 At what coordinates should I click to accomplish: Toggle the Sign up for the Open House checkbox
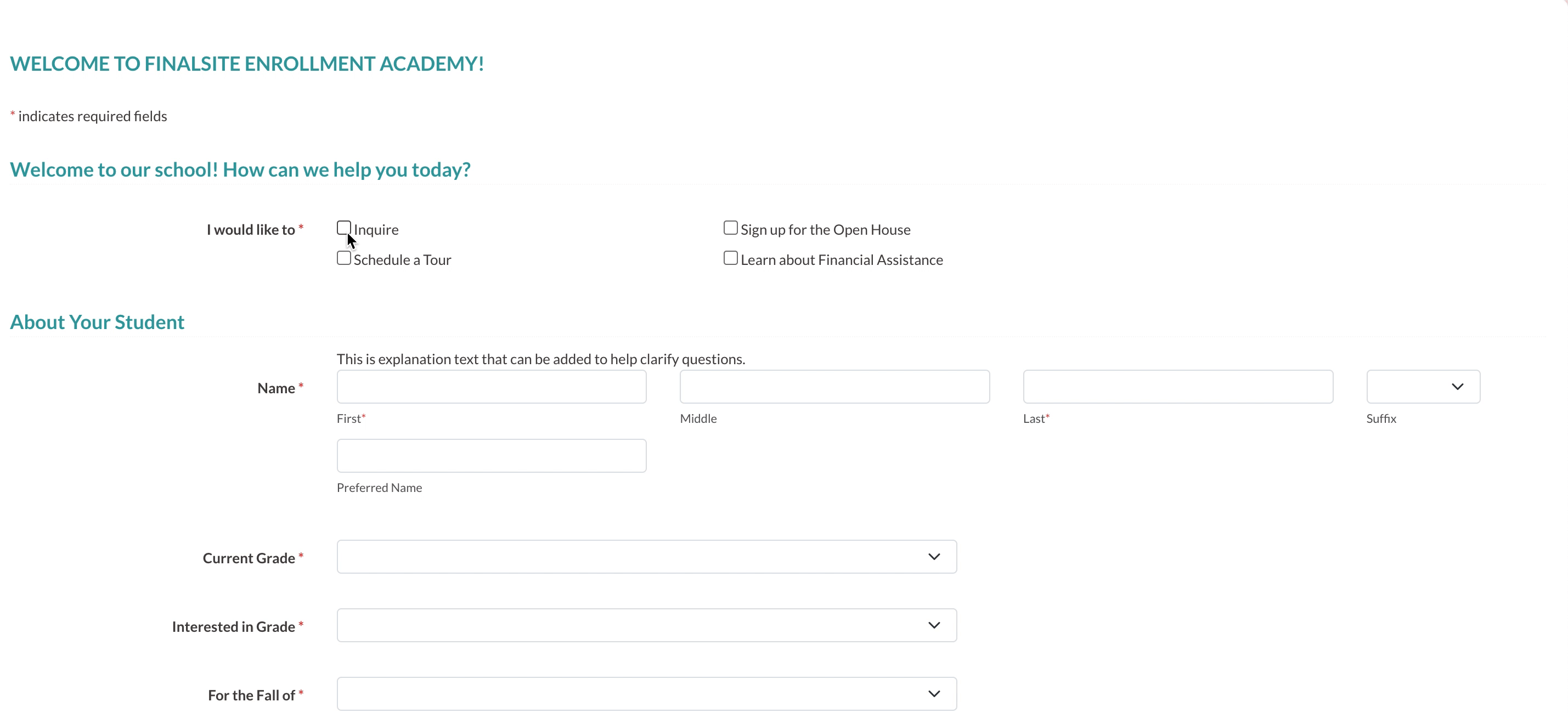pos(731,228)
